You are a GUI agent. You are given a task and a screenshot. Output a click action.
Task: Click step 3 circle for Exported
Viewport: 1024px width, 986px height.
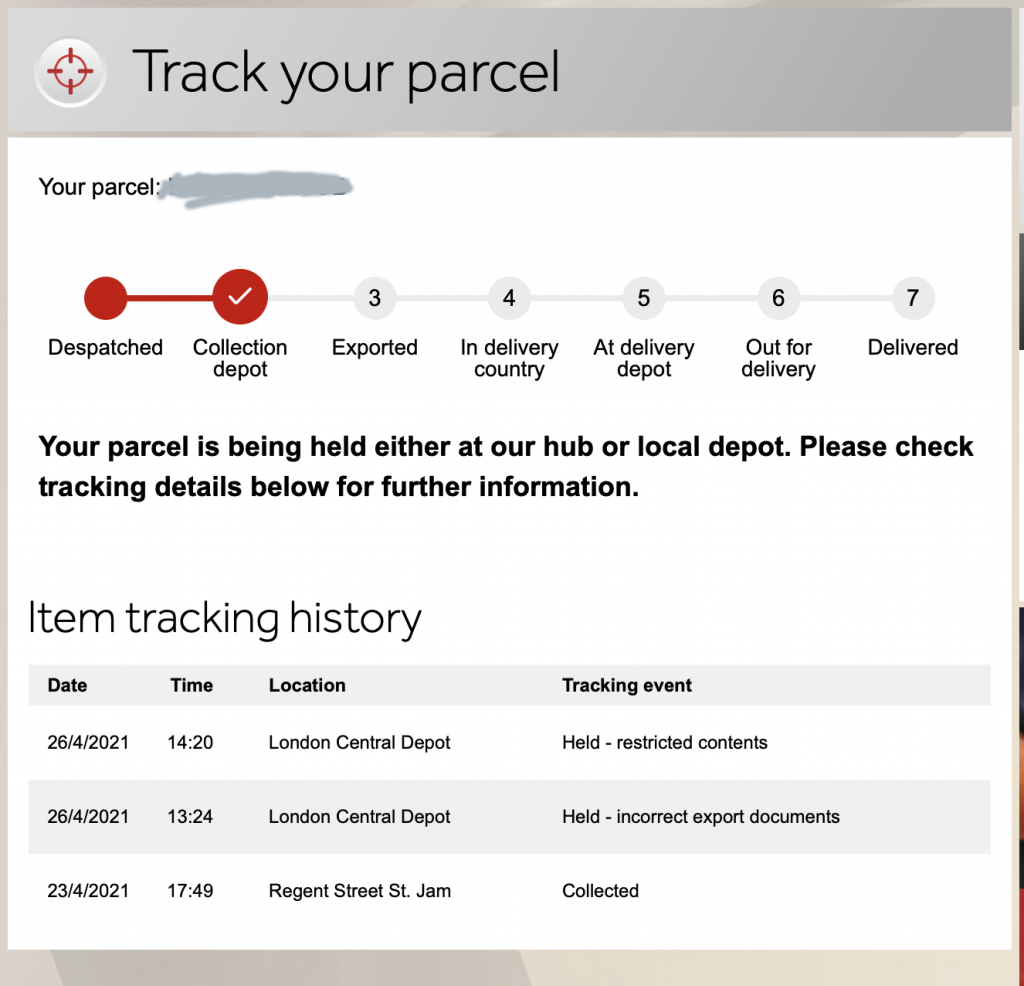point(374,297)
